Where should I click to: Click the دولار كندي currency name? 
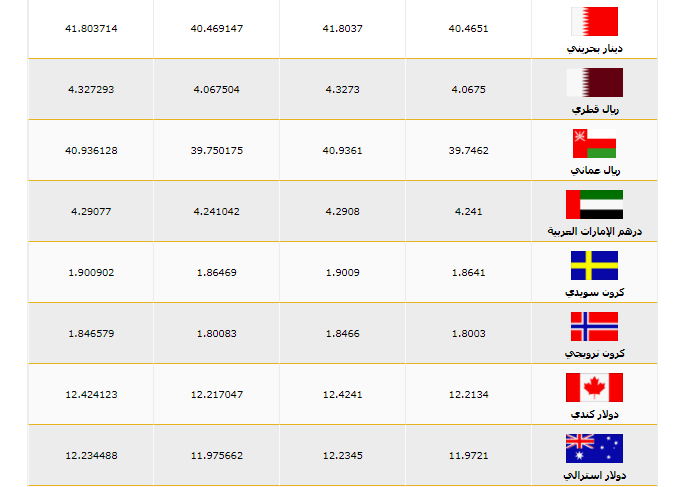click(x=594, y=414)
